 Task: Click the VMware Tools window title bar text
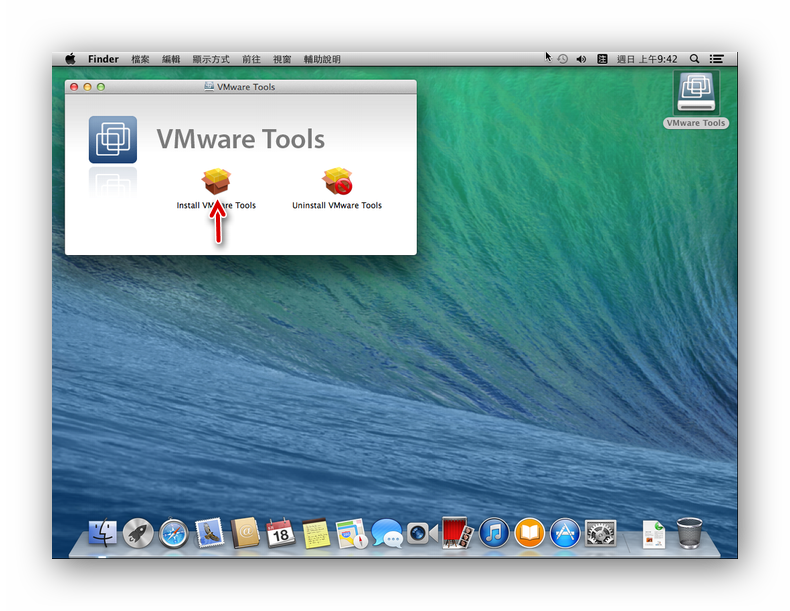246,87
